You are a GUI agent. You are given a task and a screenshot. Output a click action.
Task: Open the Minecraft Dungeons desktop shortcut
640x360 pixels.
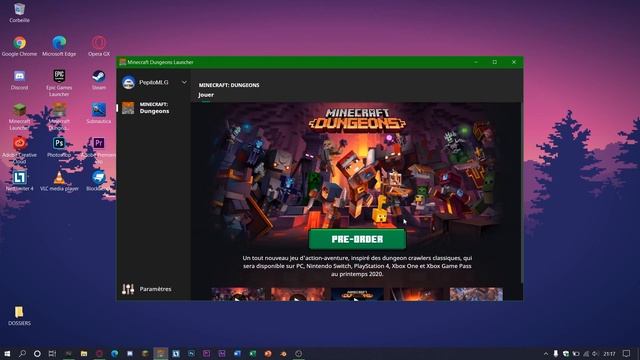[59, 116]
